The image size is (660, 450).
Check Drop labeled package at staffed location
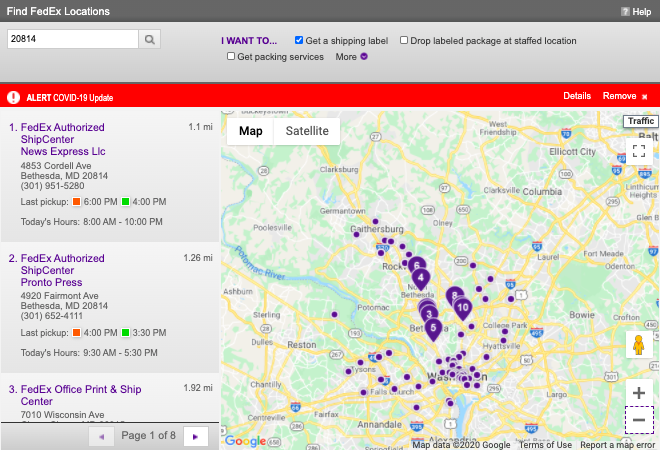pyautogui.click(x=404, y=40)
